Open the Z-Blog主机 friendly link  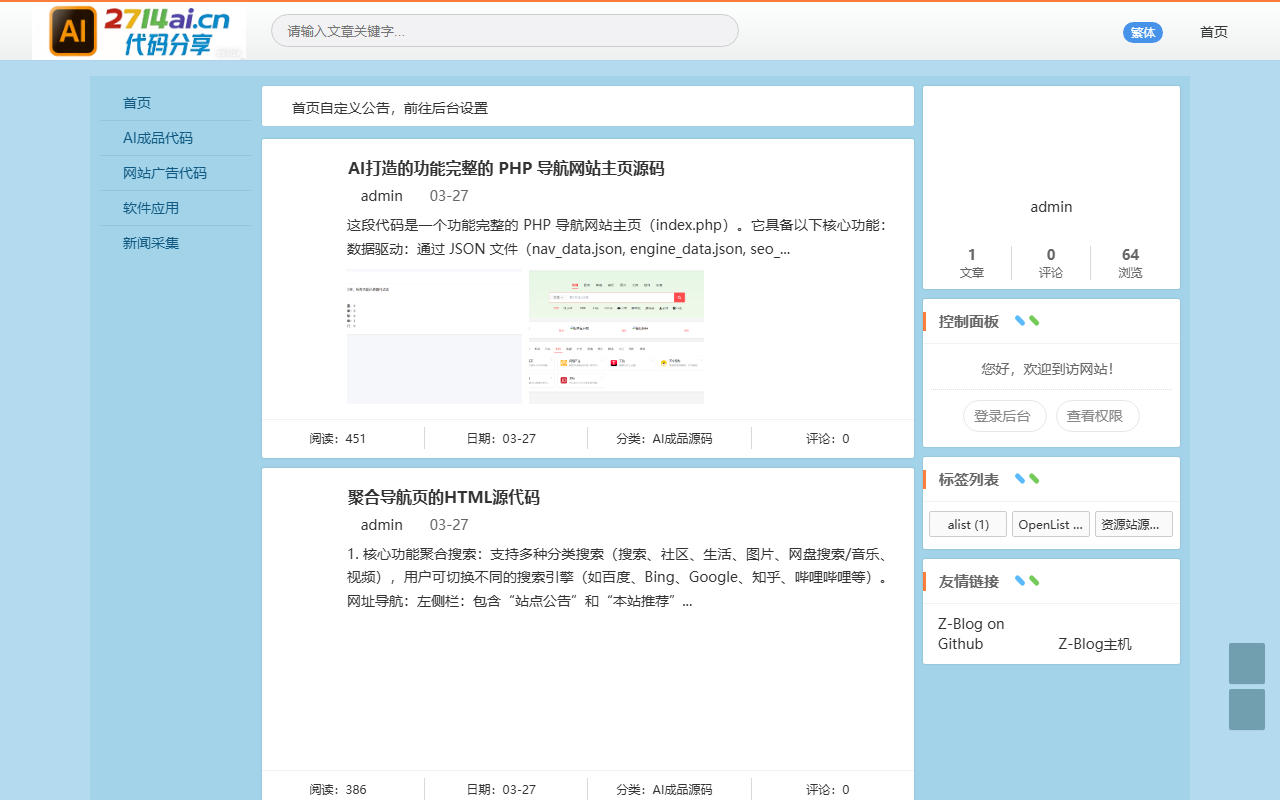pyautogui.click(x=1095, y=644)
